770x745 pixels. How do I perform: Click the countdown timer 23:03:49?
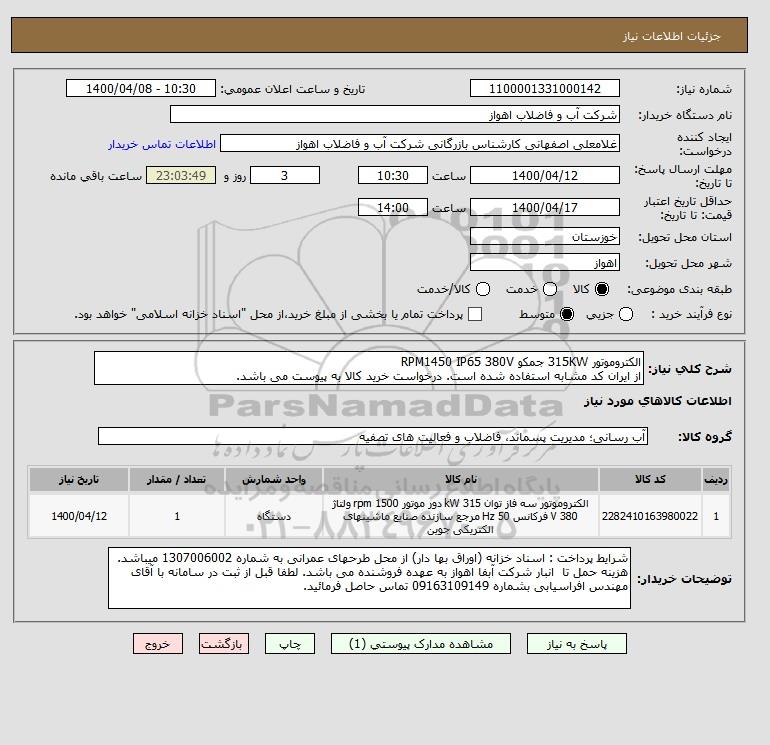click(181, 175)
